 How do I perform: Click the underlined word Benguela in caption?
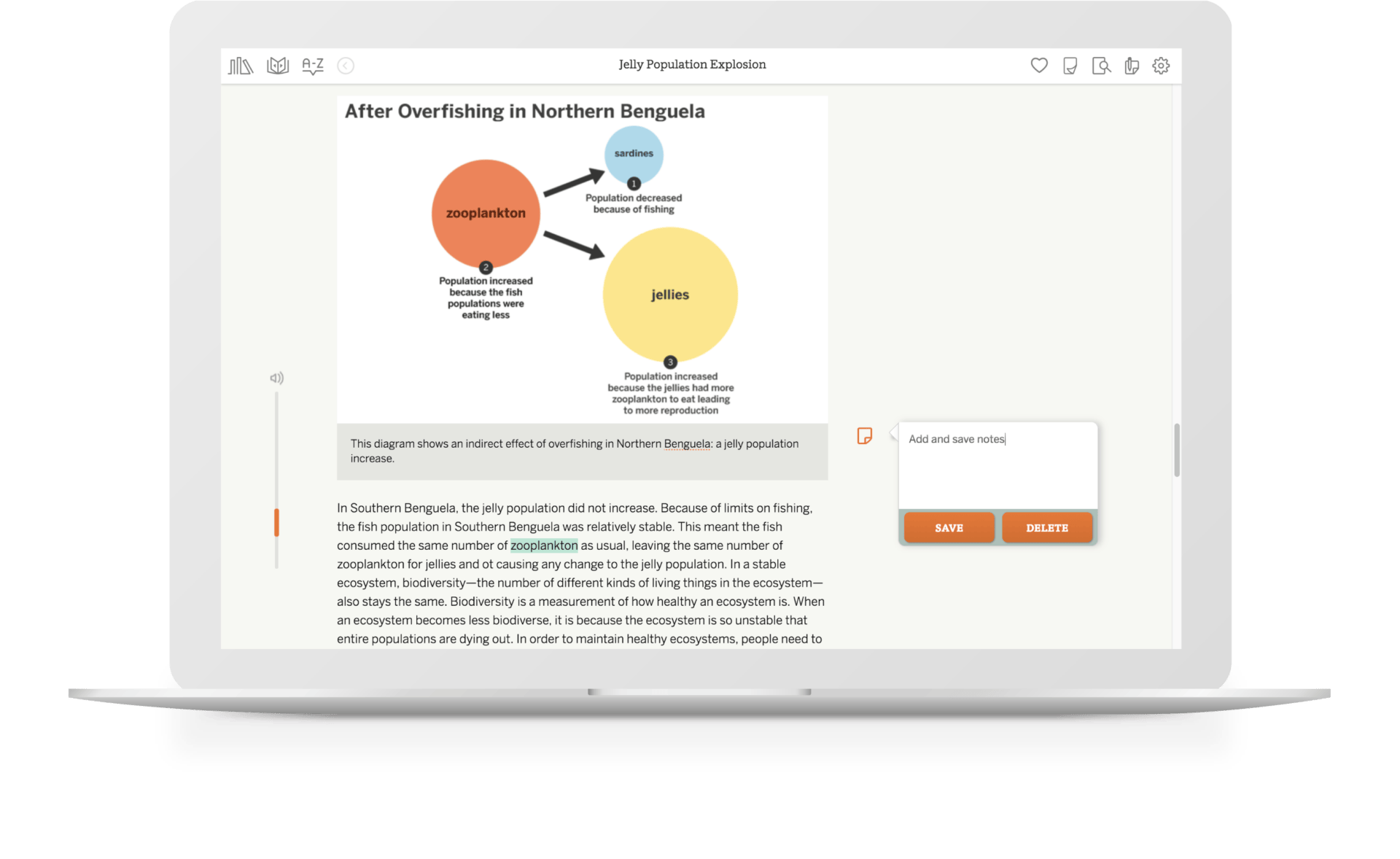687,443
